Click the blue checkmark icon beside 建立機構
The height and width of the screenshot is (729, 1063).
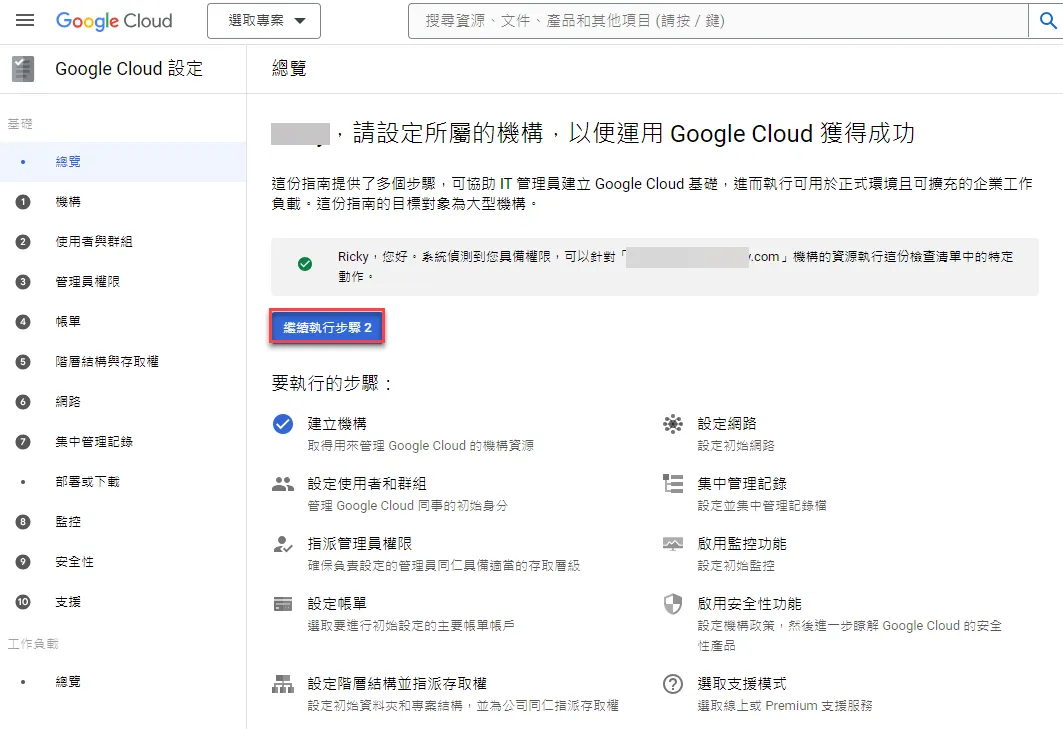[x=283, y=424]
